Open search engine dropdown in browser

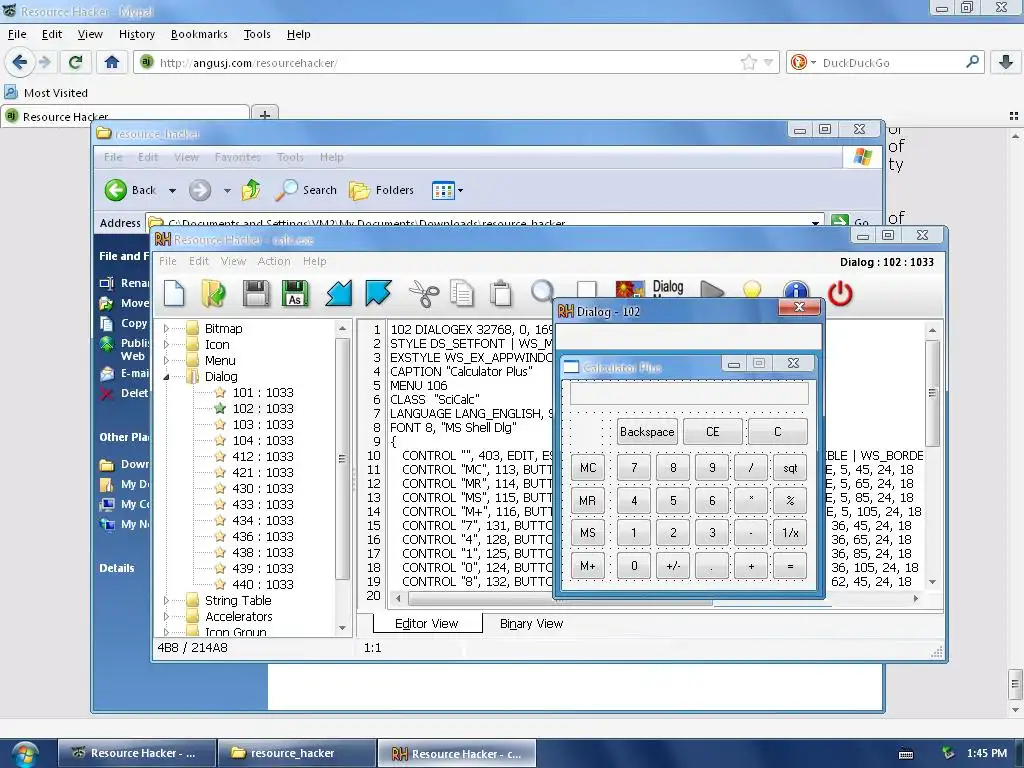tap(813, 63)
